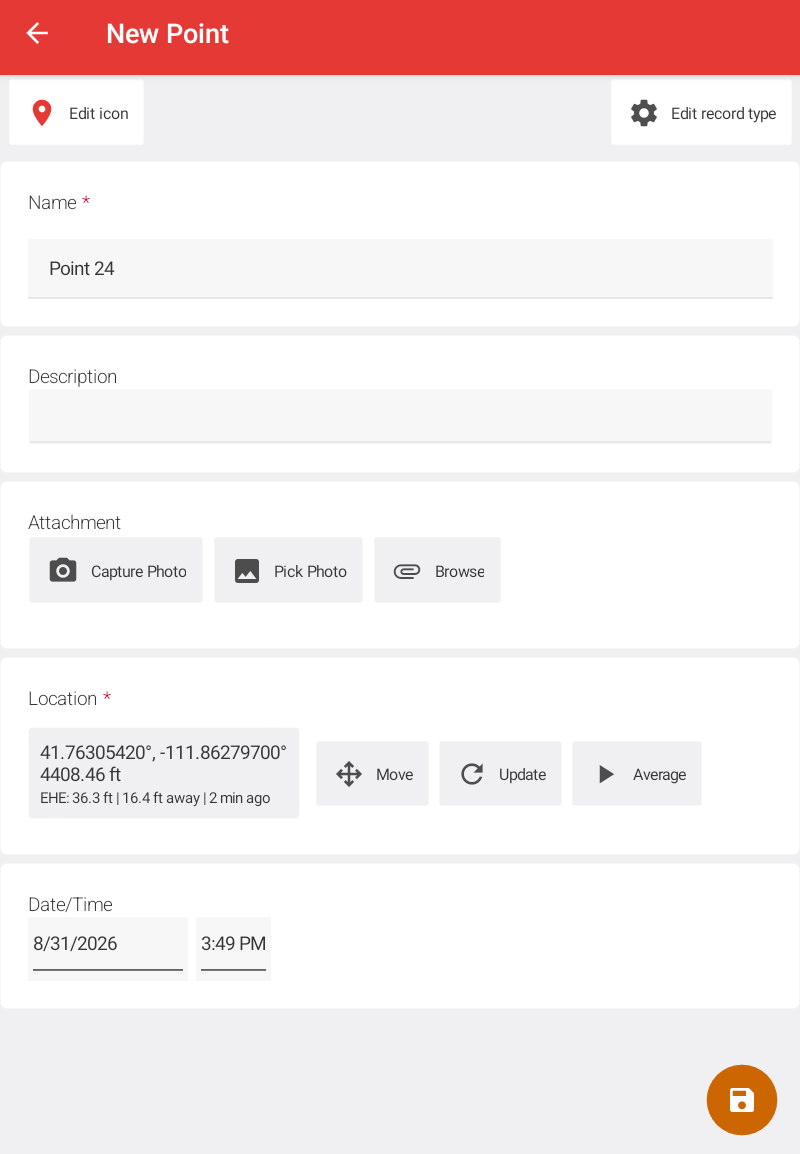Screen dimensions: 800x1154
Task: Click the "Edit record type" label
Action: 723,113
